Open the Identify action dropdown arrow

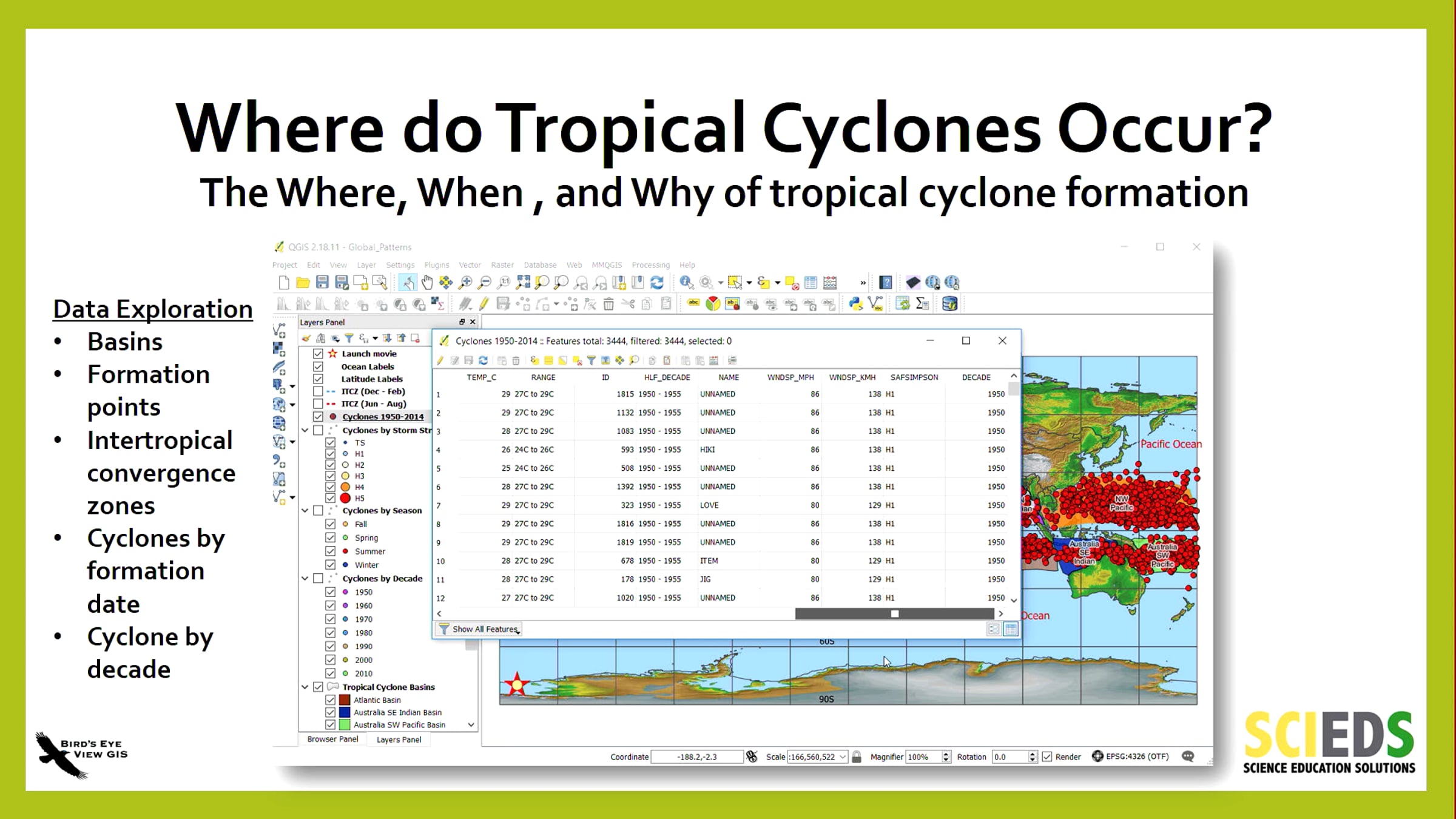coord(721,283)
